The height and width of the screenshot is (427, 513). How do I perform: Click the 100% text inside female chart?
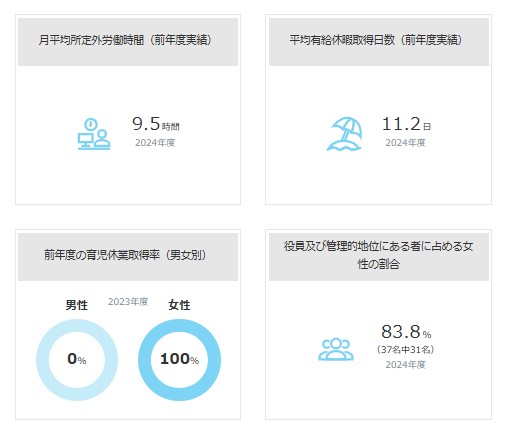click(179, 359)
